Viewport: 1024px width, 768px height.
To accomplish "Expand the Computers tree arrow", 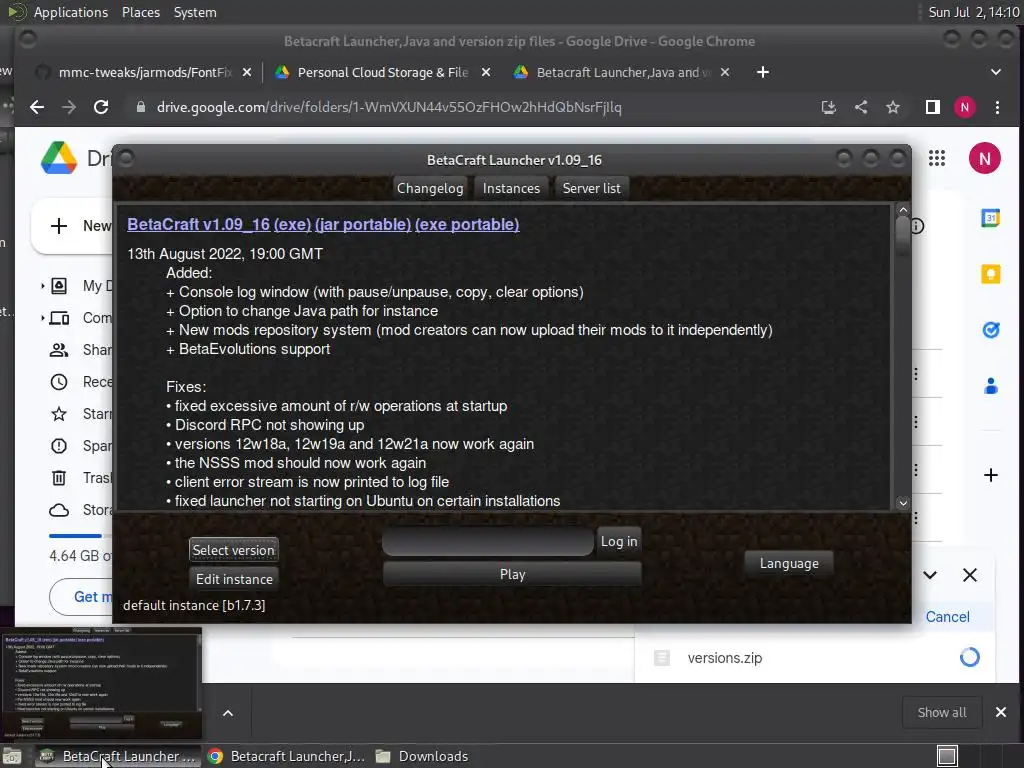I will (x=42, y=317).
